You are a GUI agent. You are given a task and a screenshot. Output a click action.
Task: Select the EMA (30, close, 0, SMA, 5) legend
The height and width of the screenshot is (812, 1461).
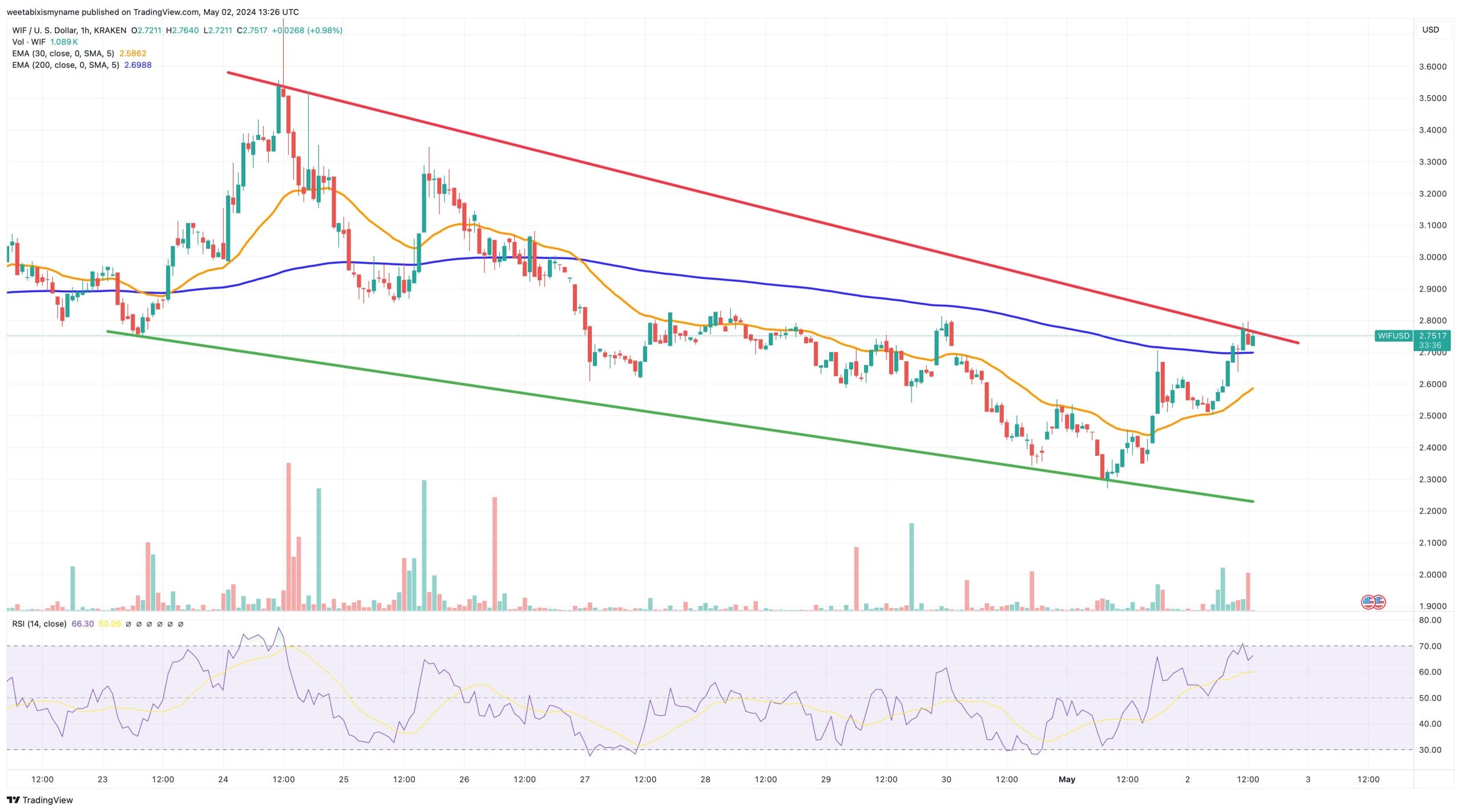click(63, 53)
